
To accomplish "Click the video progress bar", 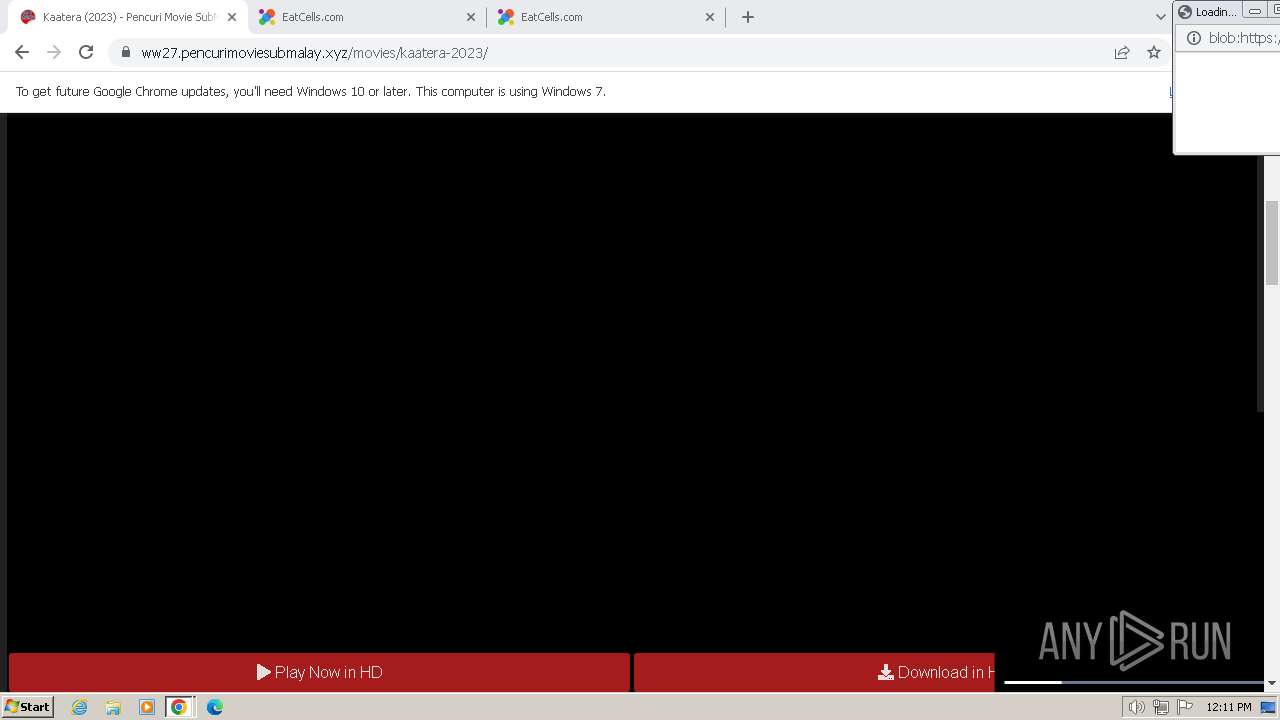I will click(x=1134, y=682).
